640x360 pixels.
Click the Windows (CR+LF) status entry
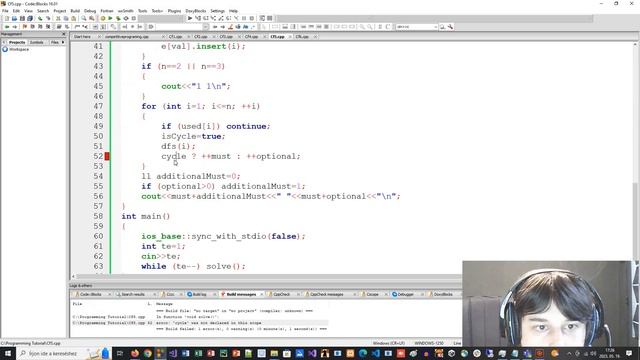[389, 343]
